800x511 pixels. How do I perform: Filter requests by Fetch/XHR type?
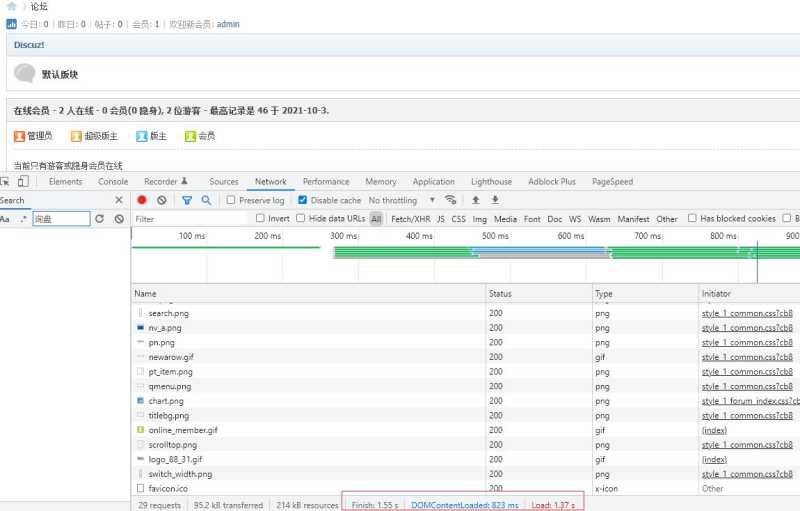coord(411,219)
